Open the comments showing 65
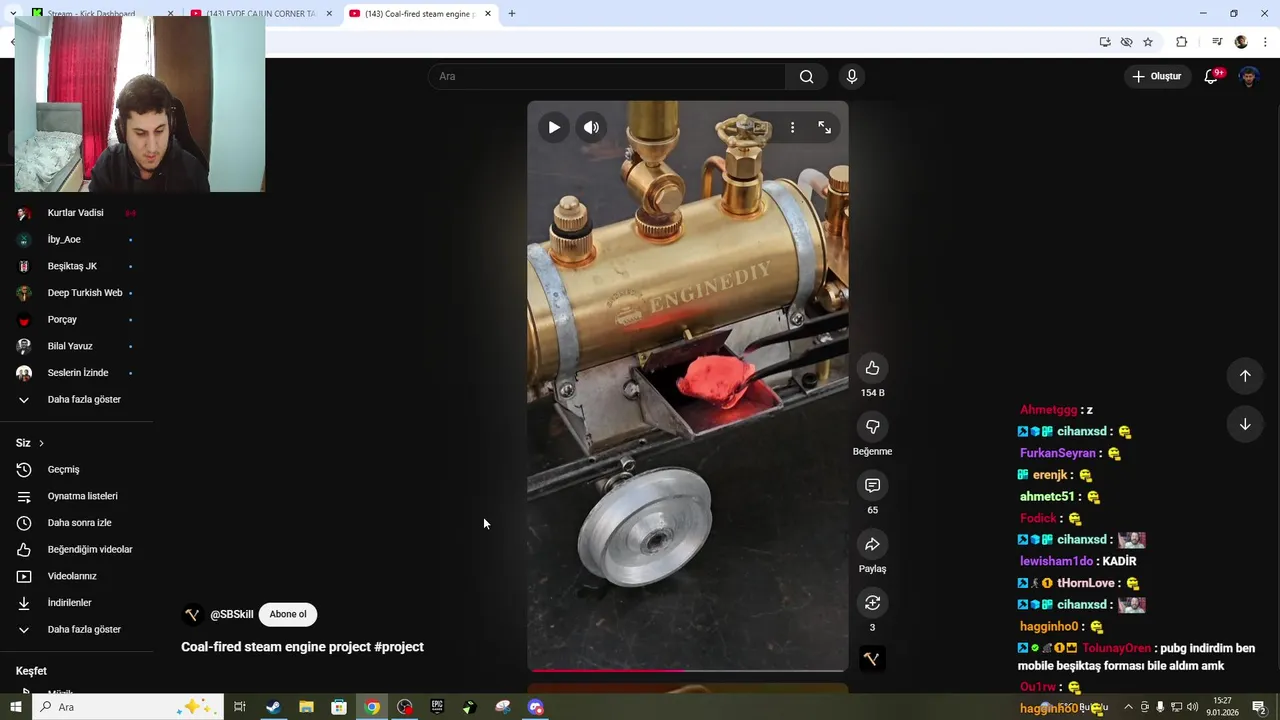 point(872,485)
